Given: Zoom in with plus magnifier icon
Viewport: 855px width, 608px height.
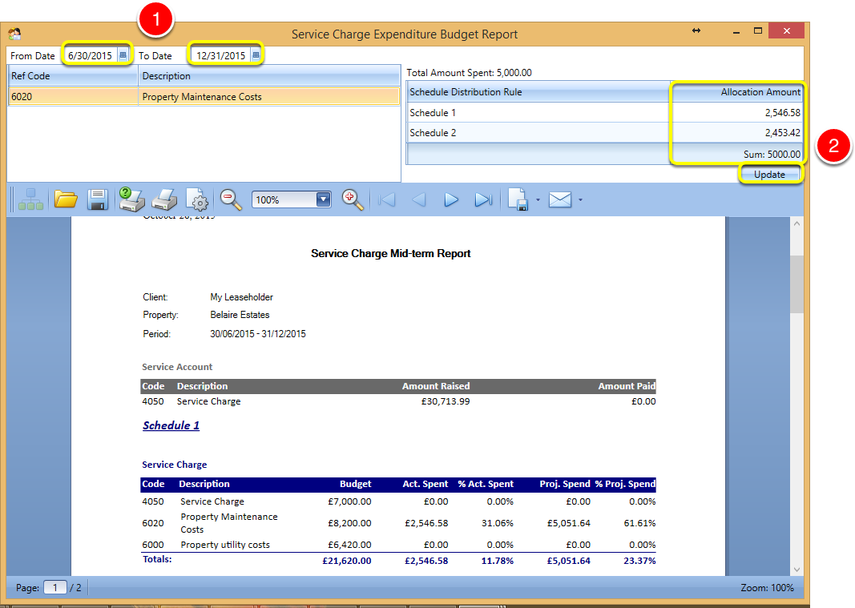Looking at the screenshot, I should coord(352,200).
